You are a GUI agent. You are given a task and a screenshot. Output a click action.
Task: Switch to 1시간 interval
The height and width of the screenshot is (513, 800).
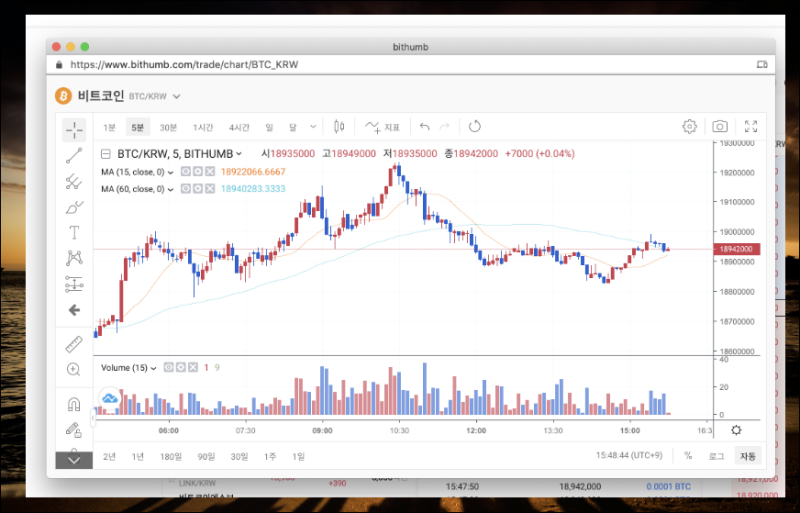pos(203,127)
